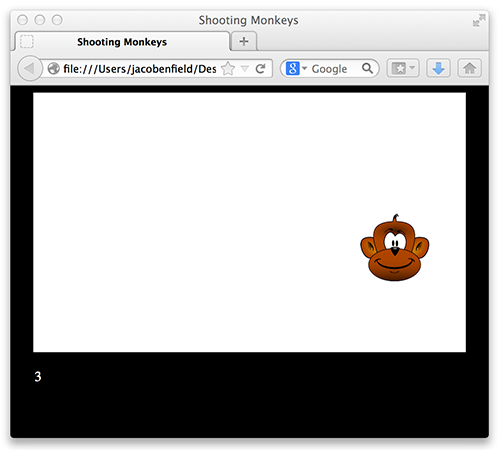
Task: Enter full screen with the corner arrows
Action: point(479,20)
